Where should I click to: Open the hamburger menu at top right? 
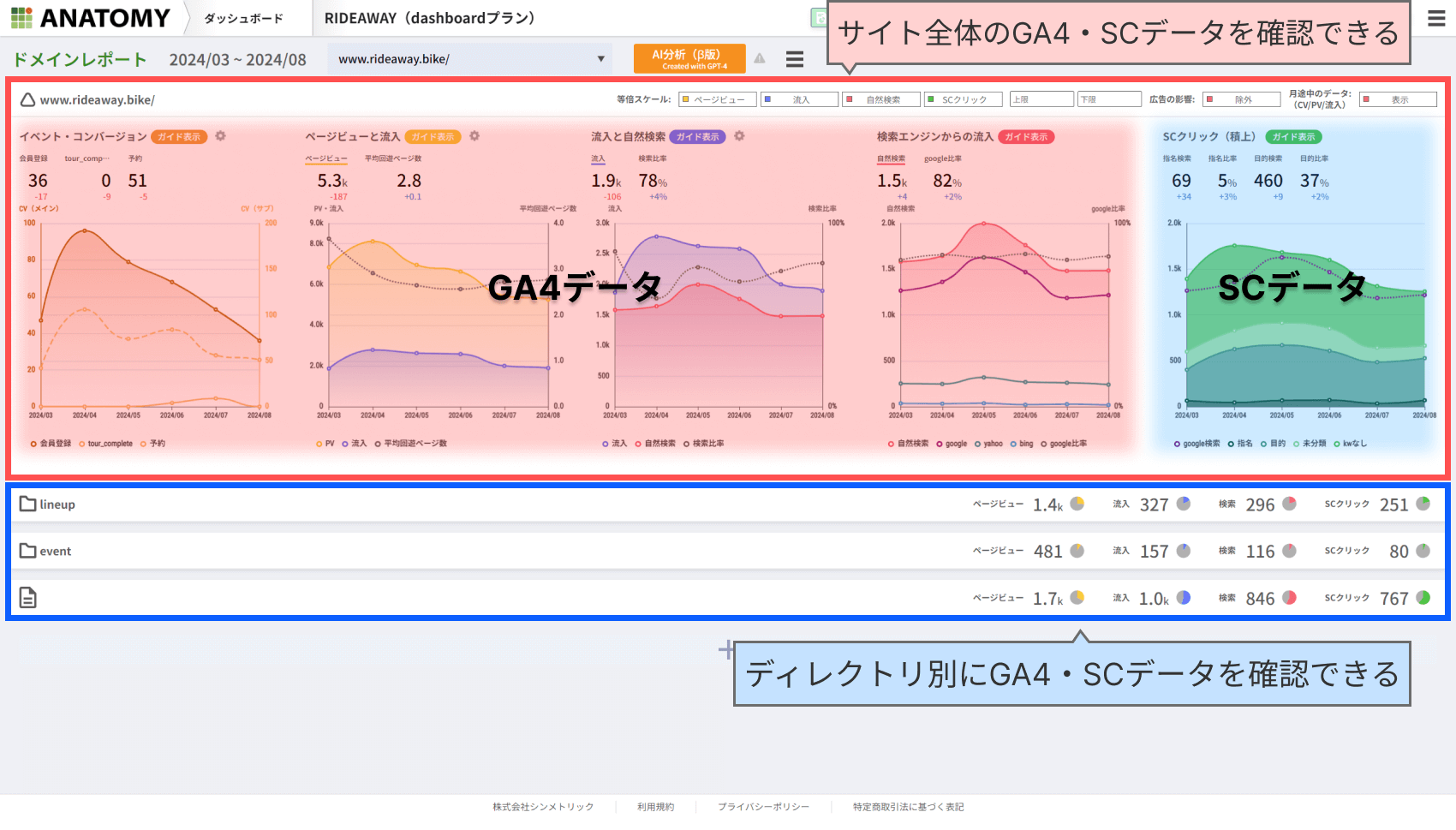[1436, 18]
